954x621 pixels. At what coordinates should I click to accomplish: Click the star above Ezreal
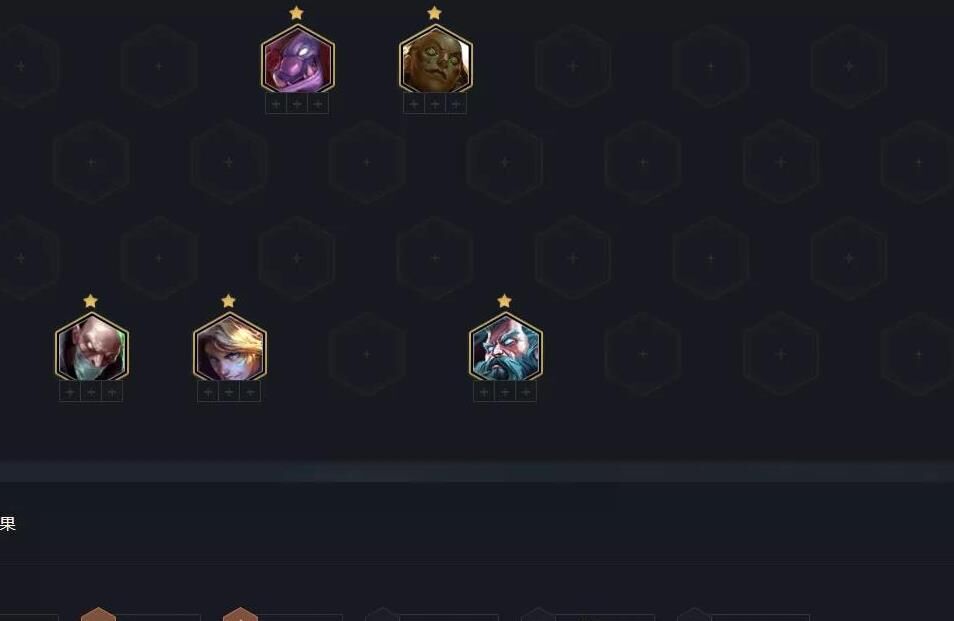pos(229,301)
